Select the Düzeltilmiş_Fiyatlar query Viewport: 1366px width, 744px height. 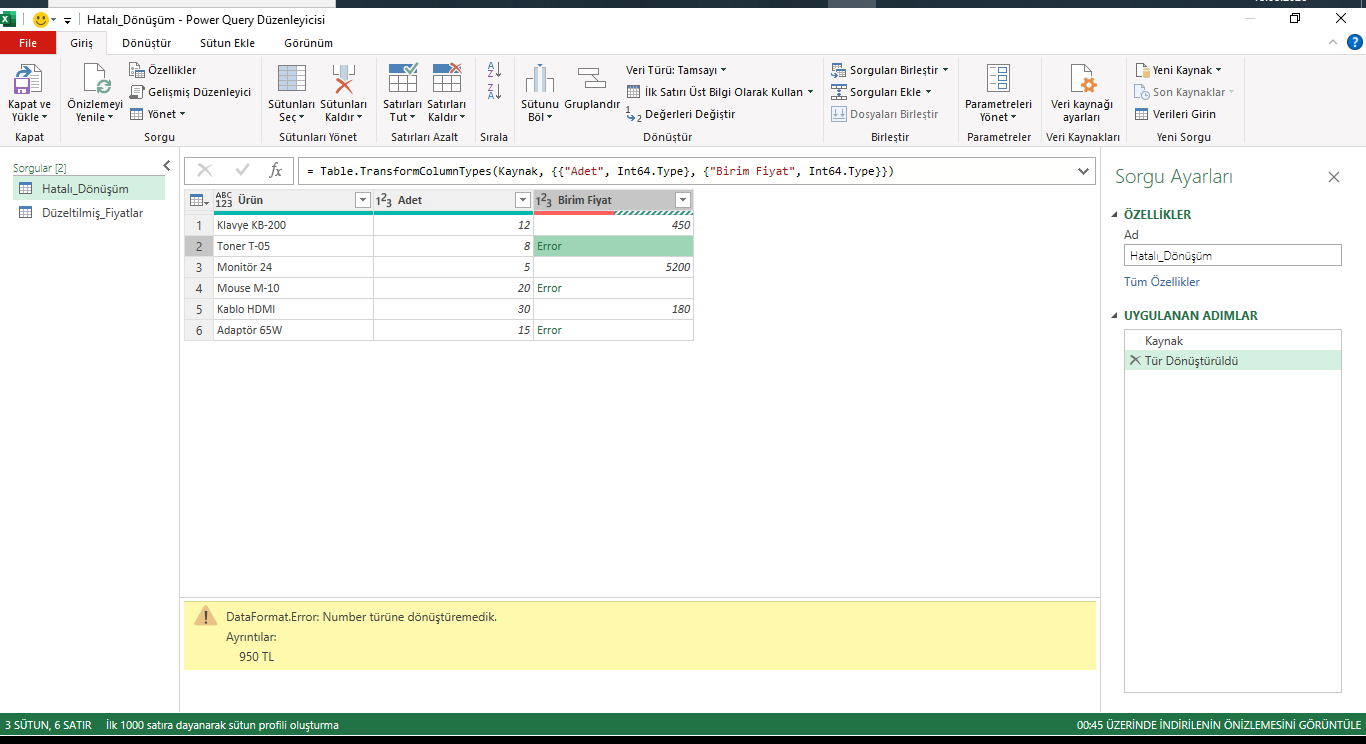[x=89, y=213]
